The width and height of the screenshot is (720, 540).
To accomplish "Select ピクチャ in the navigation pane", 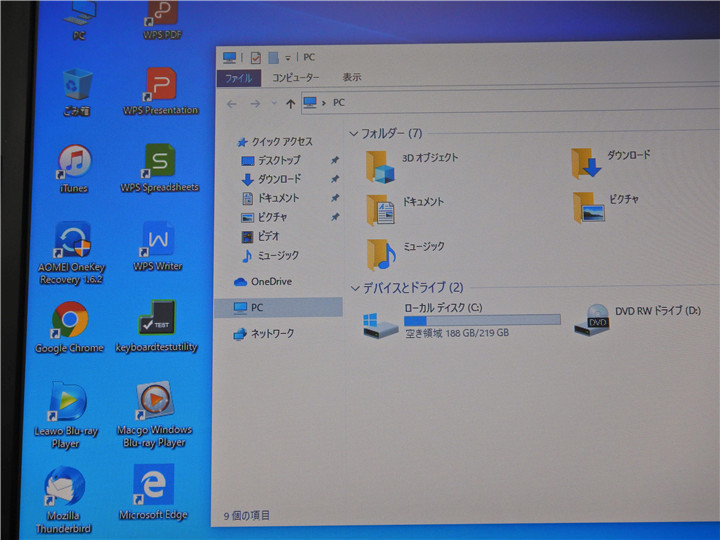I will (x=264, y=217).
